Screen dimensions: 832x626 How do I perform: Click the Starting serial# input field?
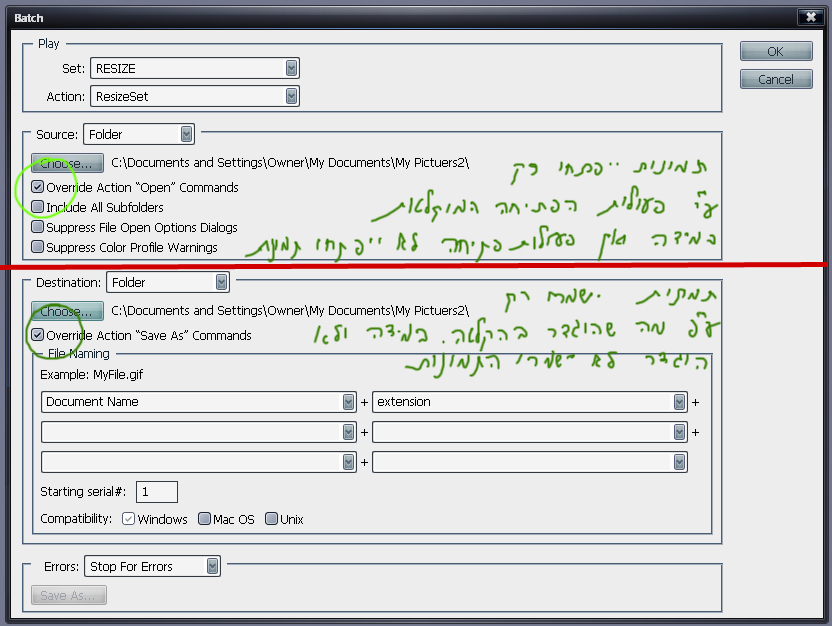point(157,492)
